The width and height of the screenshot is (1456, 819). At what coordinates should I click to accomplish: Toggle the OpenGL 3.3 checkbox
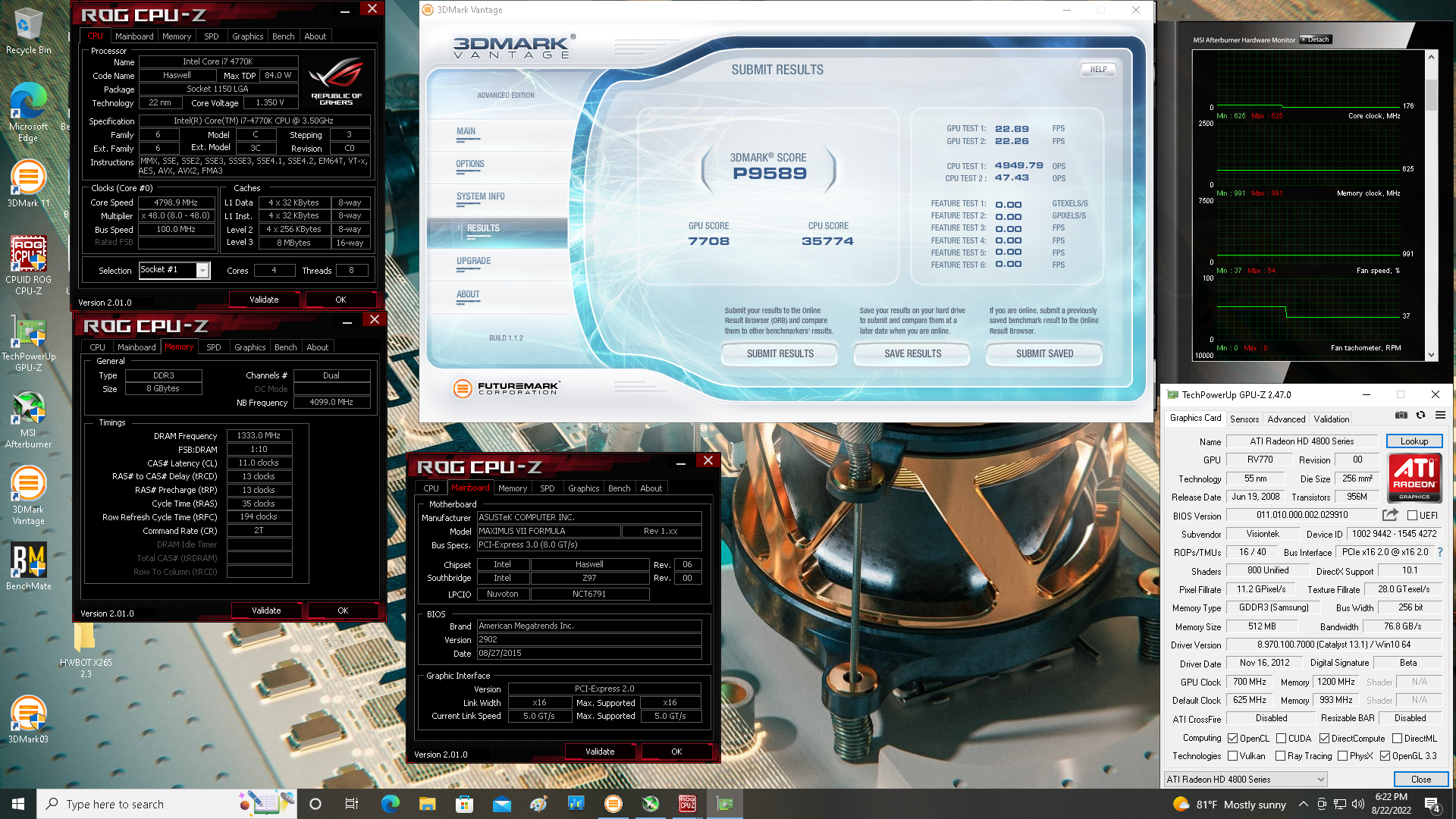pyautogui.click(x=1385, y=756)
